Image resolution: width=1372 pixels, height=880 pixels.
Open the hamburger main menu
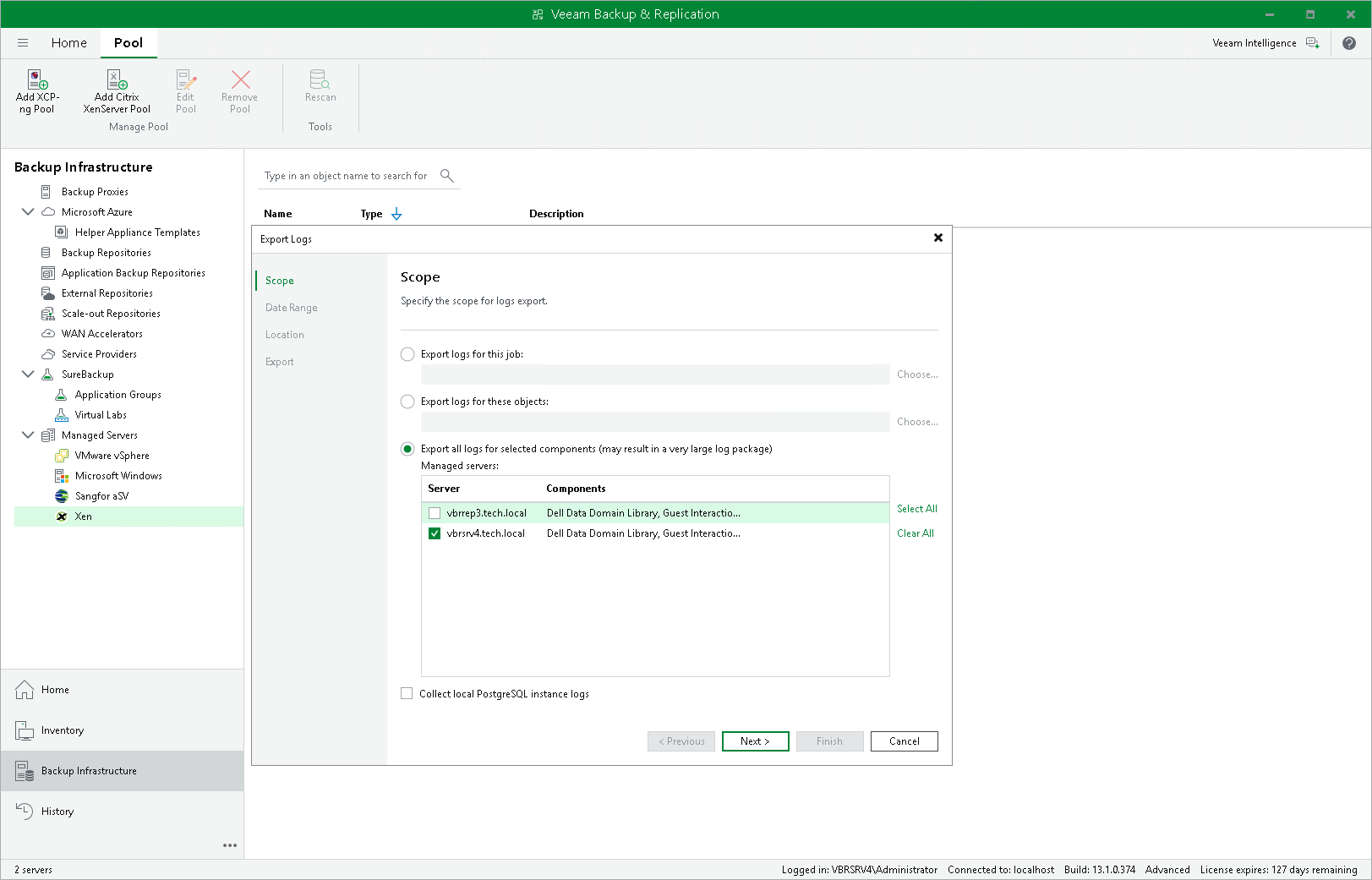point(23,43)
